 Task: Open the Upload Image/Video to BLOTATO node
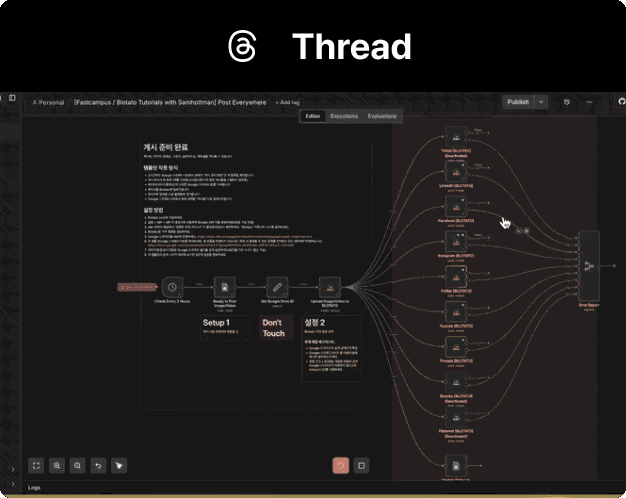(330, 287)
